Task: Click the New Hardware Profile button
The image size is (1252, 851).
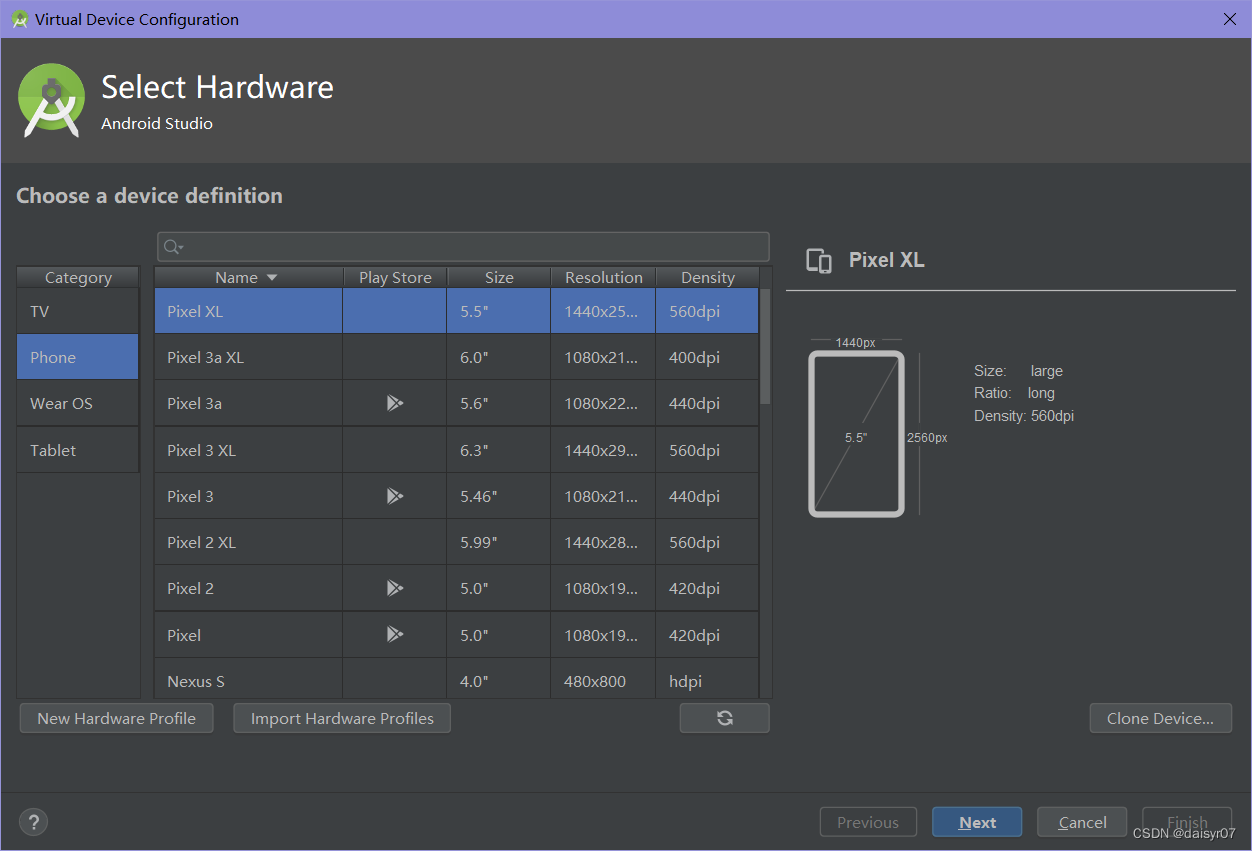Action: (x=116, y=718)
